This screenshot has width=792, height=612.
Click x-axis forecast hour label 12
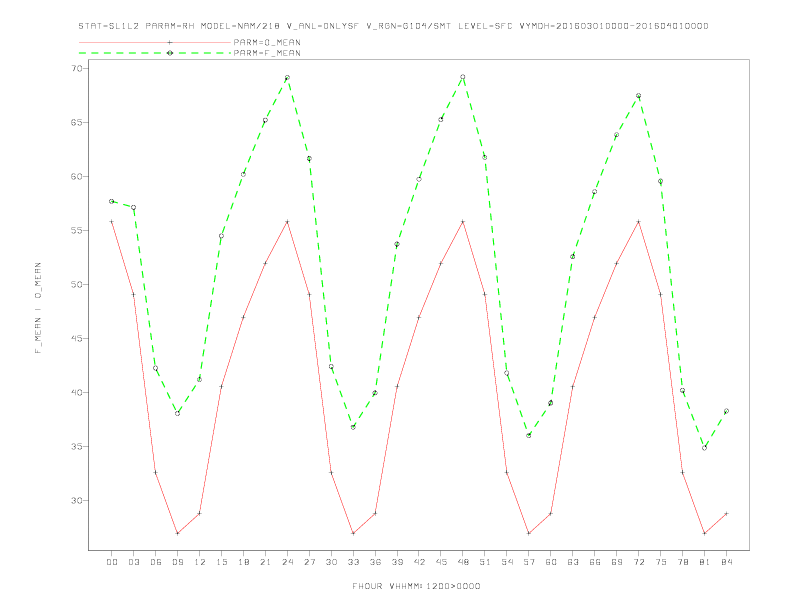(x=200, y=562)
